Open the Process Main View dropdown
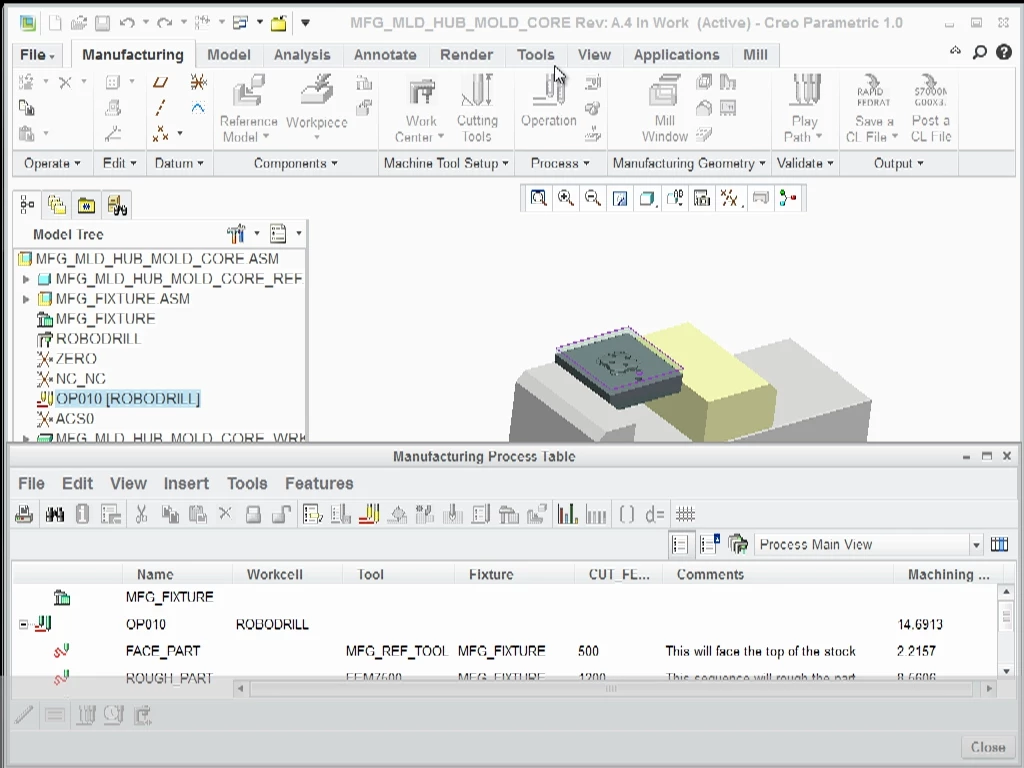 point(976,545)
